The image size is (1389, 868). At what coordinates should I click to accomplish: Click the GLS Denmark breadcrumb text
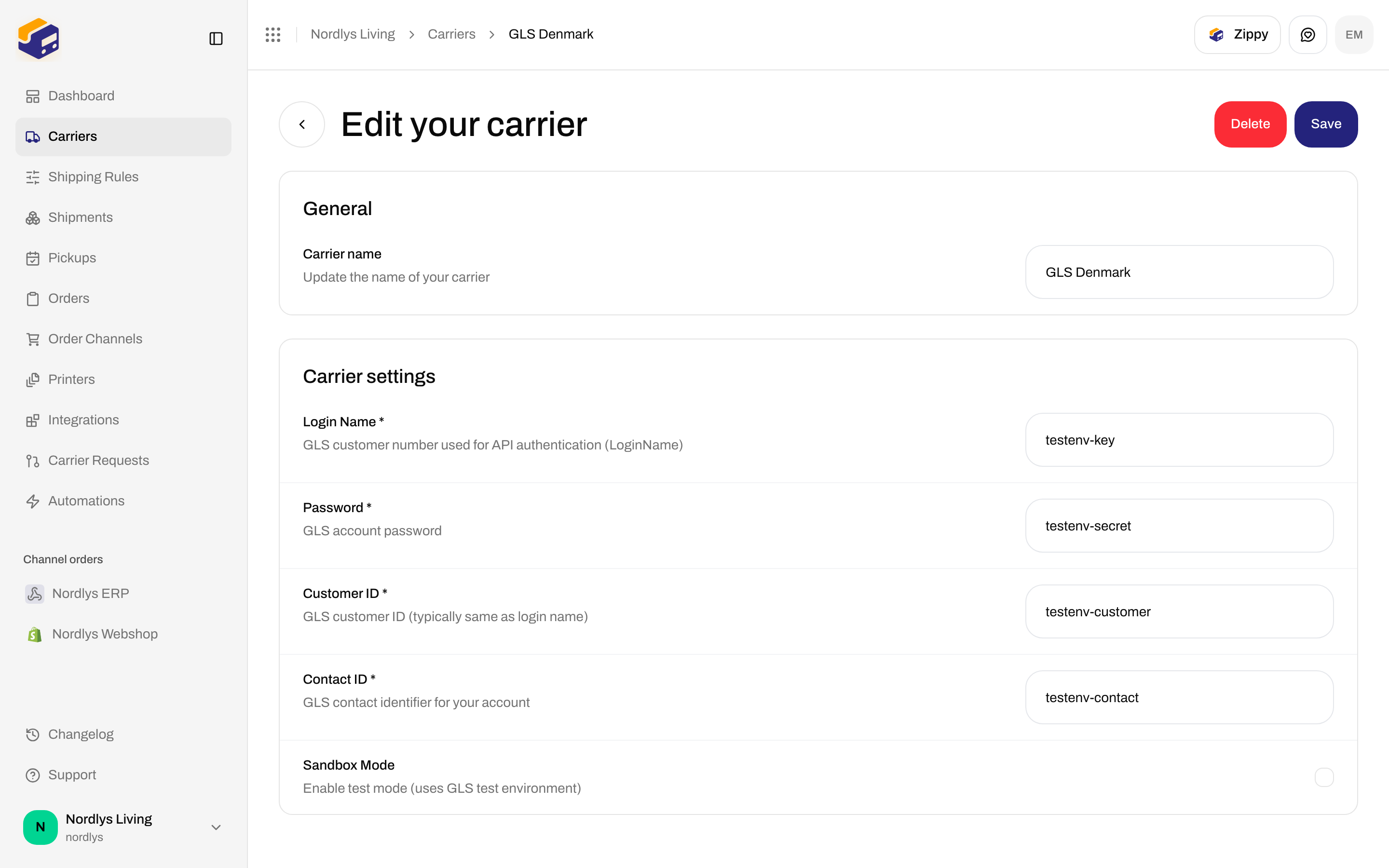(x=551, y=34)
